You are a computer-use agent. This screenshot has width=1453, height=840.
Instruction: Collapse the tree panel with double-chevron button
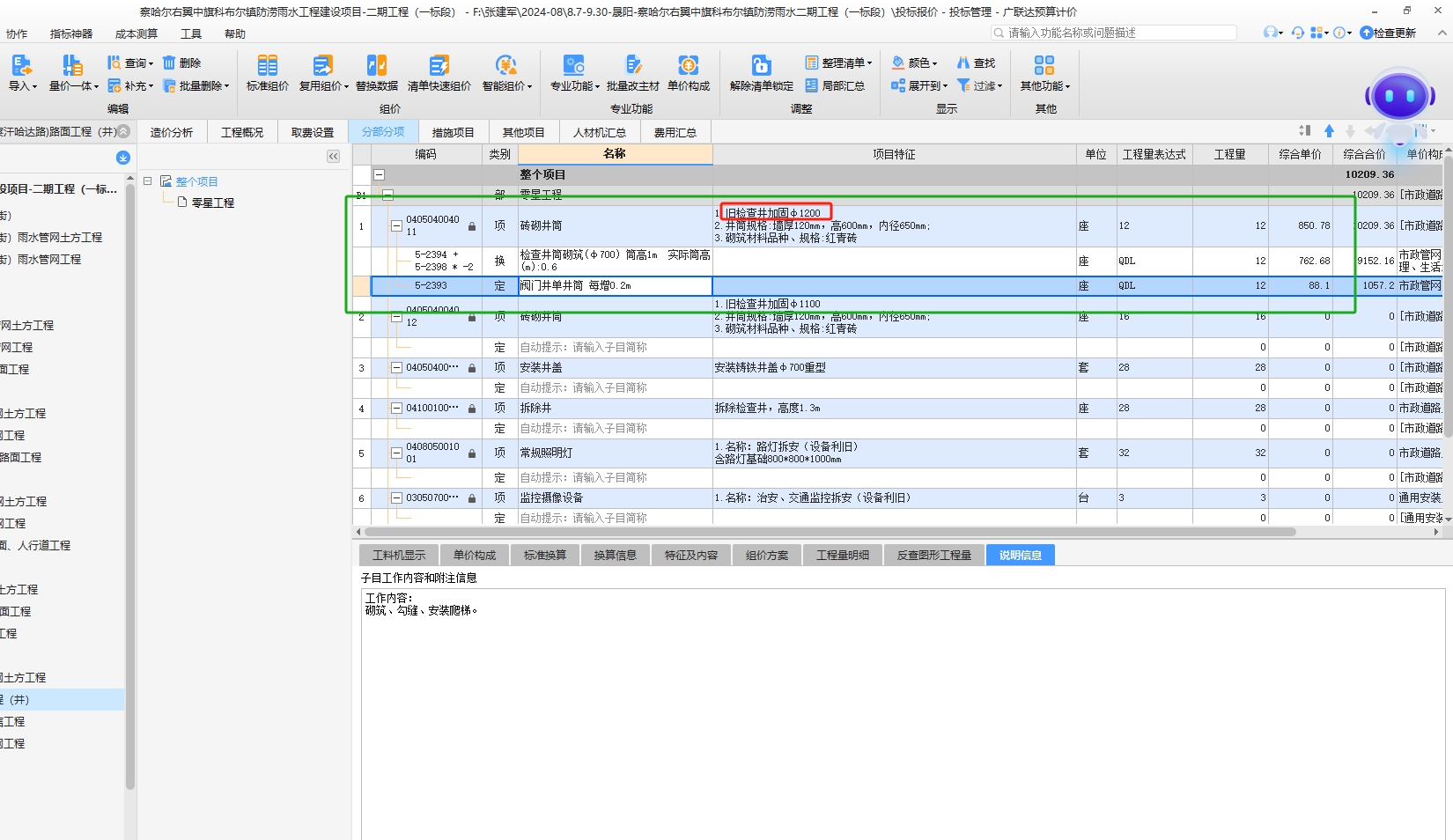coord(333,156)
